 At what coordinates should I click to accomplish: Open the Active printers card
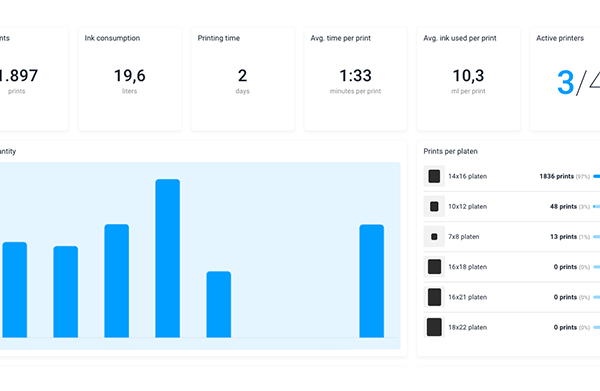pos(565,79)
